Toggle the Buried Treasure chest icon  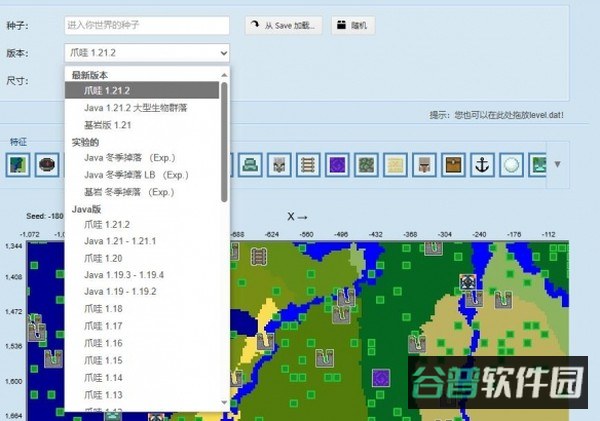[453, 165]
